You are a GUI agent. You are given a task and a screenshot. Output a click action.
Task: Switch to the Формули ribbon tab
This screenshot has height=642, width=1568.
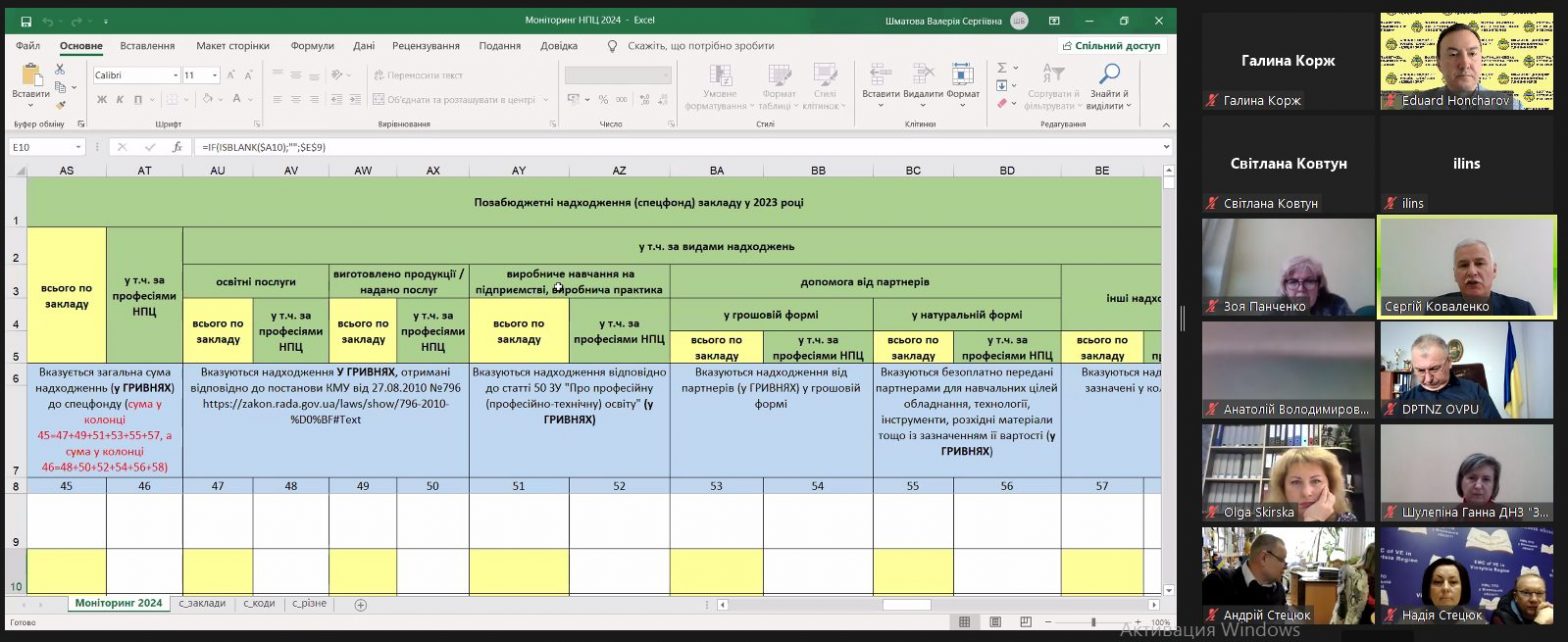pos(312,46)
